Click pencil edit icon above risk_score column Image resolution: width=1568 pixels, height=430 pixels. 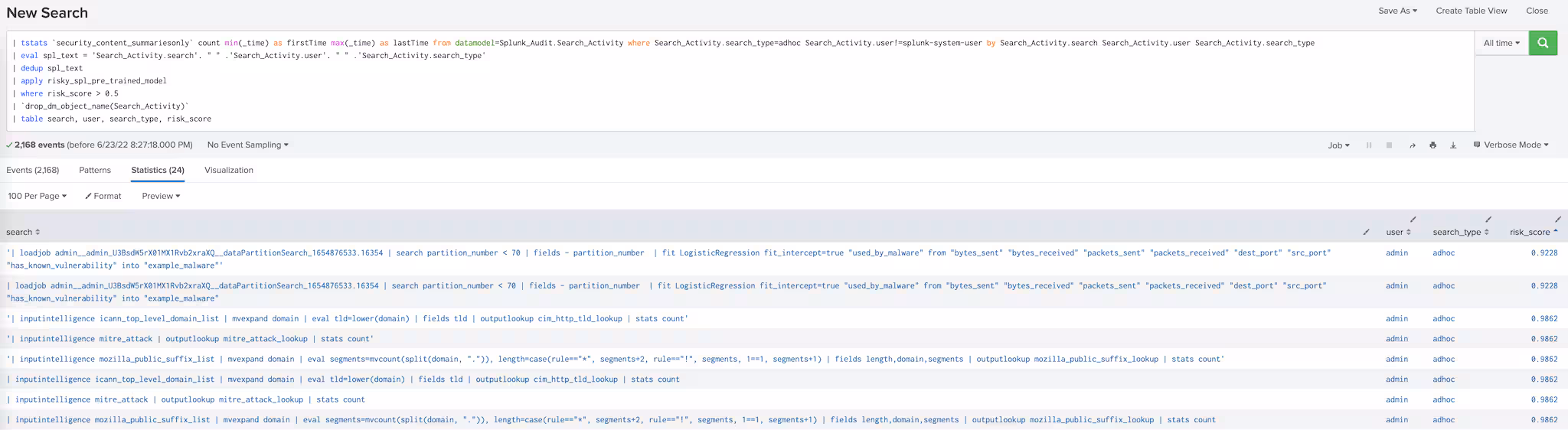point(1557,220)
